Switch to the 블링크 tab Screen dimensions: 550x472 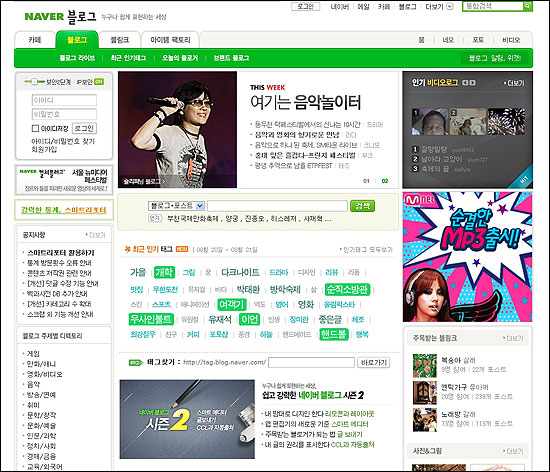[x=120, y=40]
